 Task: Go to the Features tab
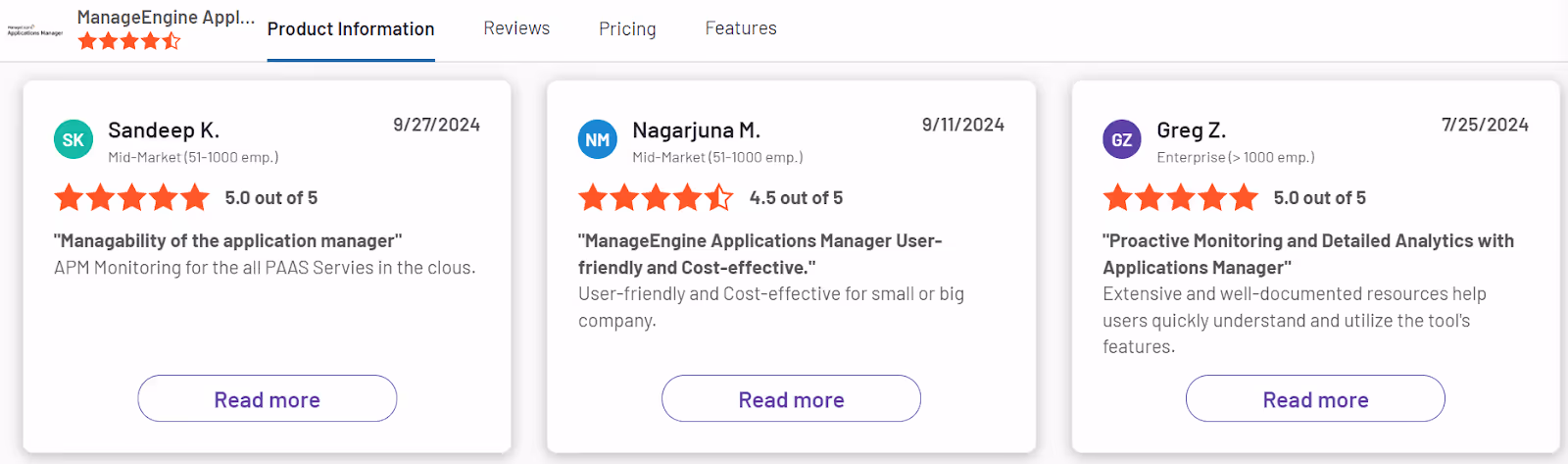pyautogui.click(x=741, y=28)
